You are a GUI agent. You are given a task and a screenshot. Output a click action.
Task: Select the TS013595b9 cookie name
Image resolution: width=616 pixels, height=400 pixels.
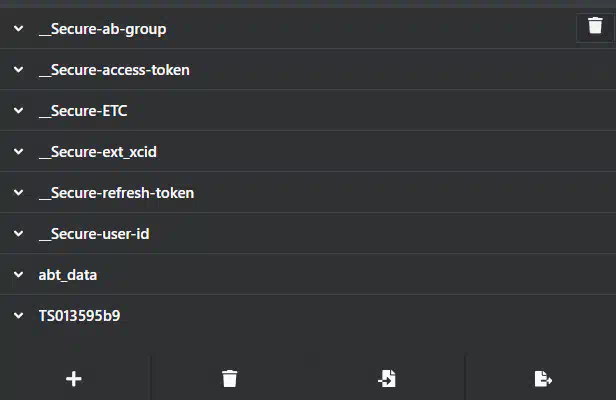(79, 316)
